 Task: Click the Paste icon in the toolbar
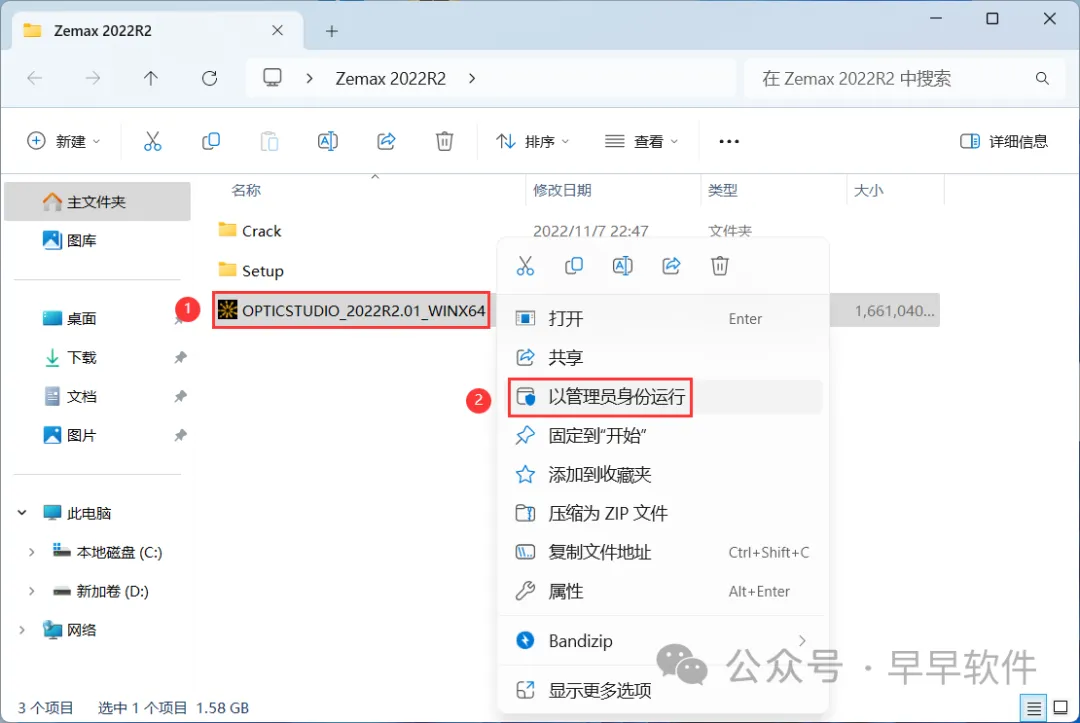269,141
